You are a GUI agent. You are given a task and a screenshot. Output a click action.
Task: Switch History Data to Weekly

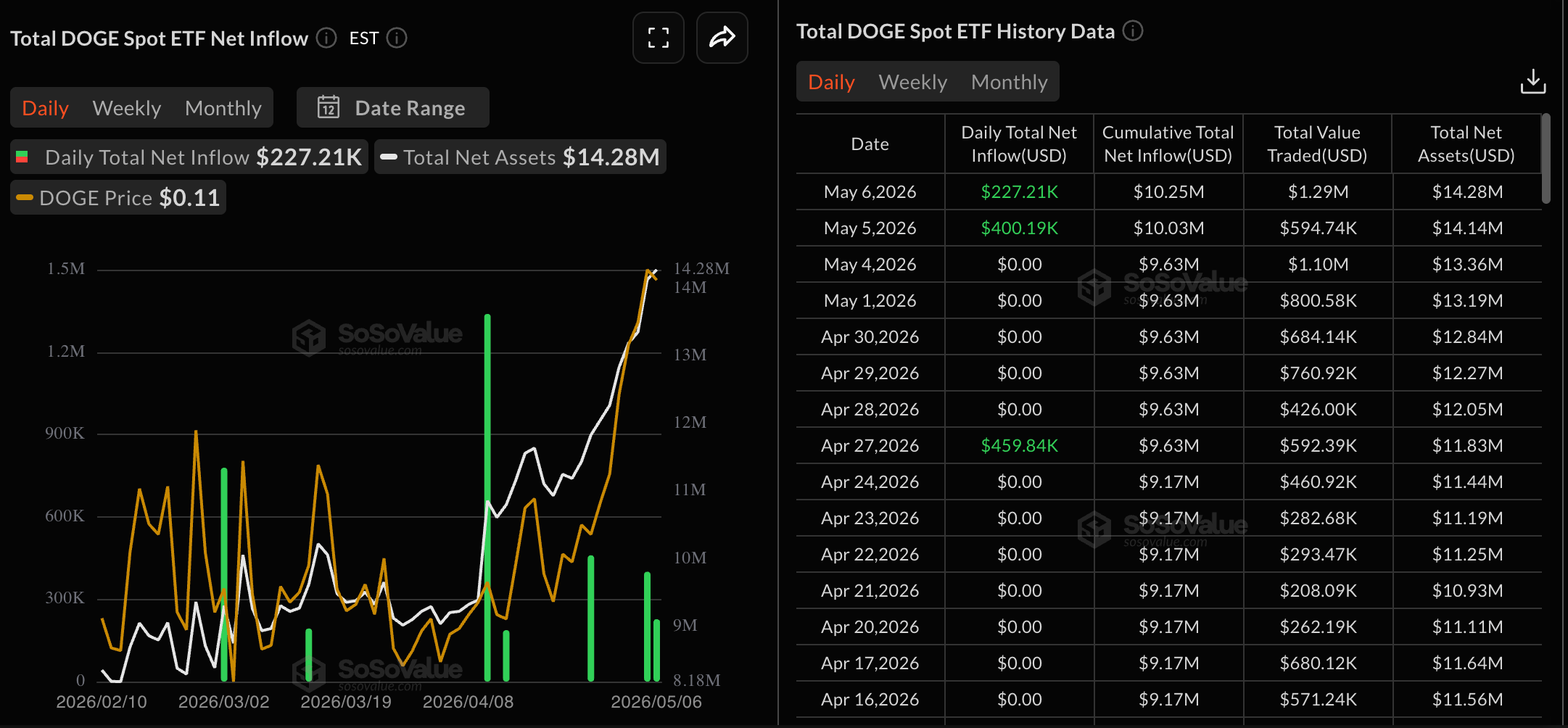913,82
